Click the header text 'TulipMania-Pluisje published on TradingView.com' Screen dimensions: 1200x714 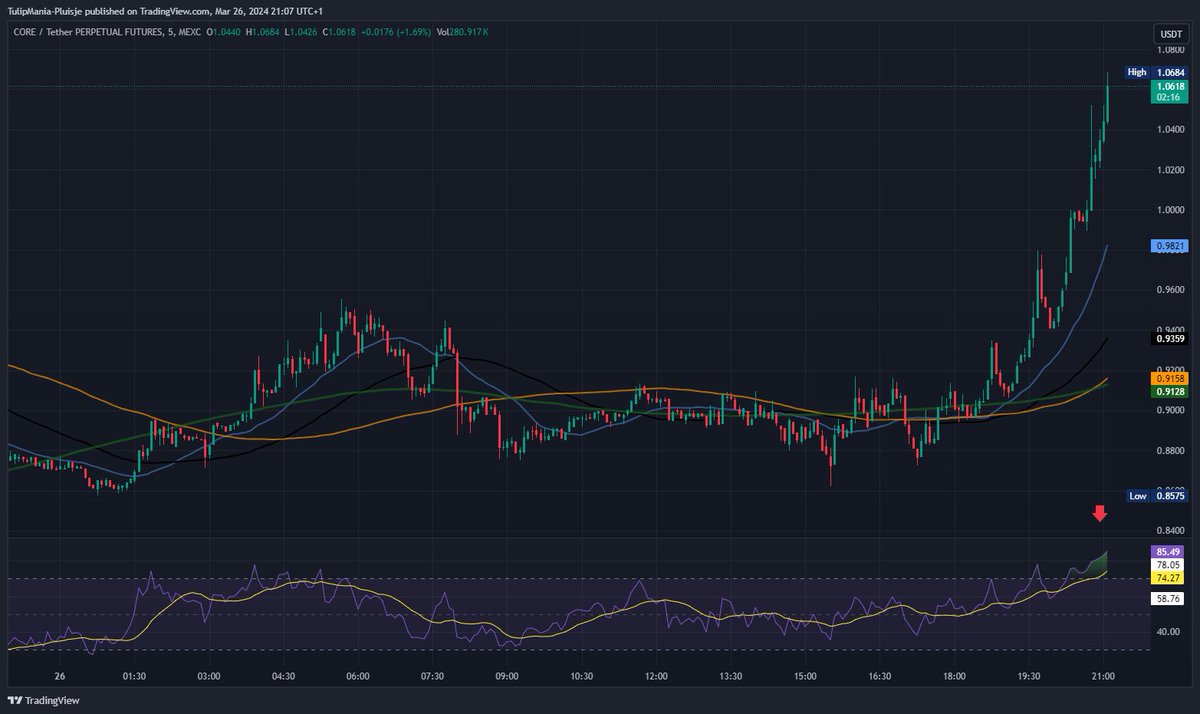coord(109,11)
